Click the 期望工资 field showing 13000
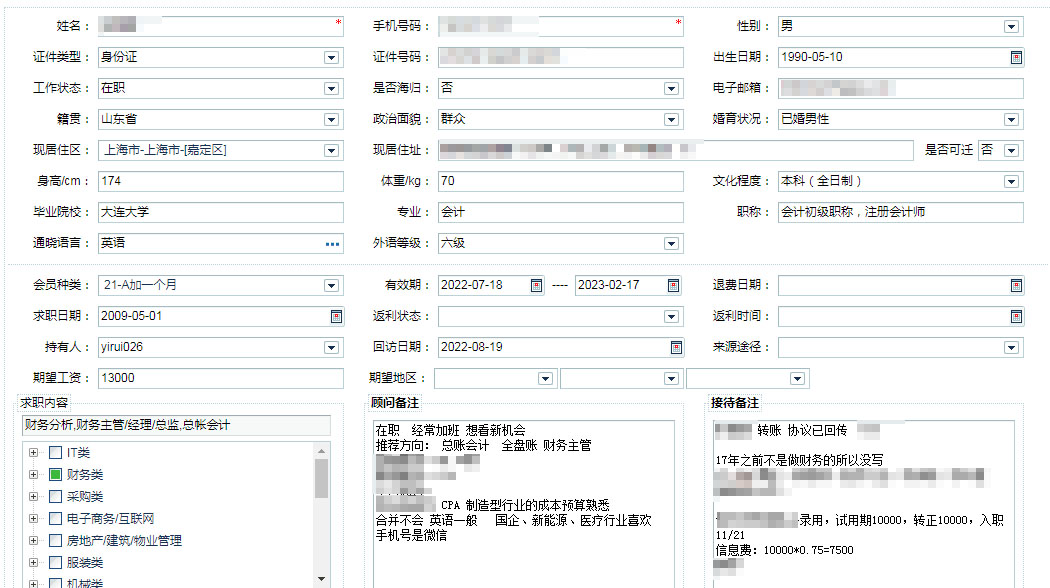This screenshot has height=588, width=1050. (220, 378)
